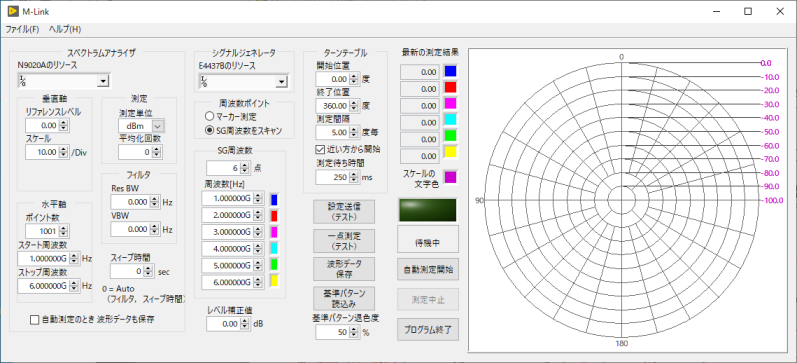This screenshot has width=797, height=363.
Task: Click blue swatch beside 1.000000G frequency
Action: click(273, 199)
